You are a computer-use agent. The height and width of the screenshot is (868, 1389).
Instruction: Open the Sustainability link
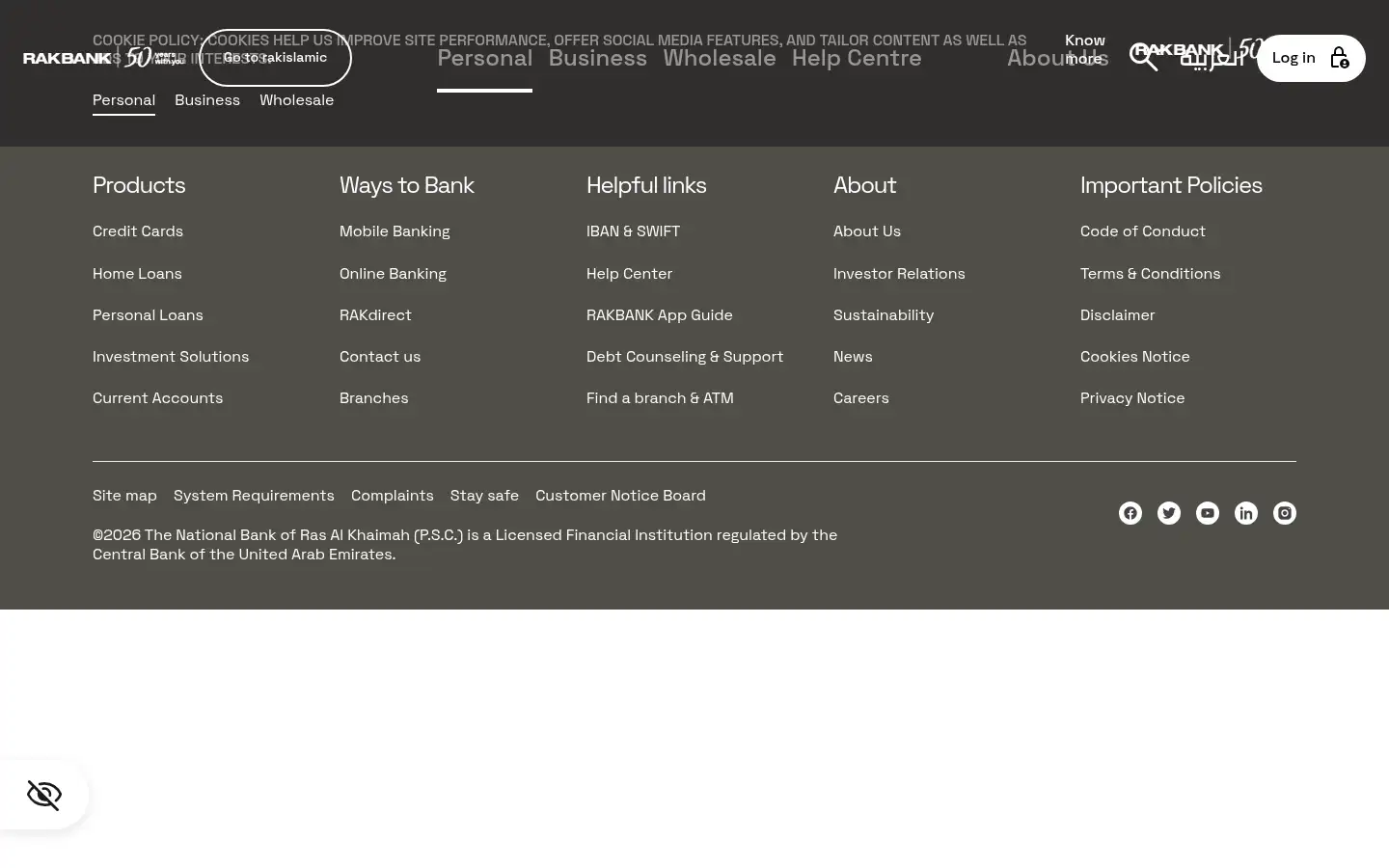pos(884,315)
